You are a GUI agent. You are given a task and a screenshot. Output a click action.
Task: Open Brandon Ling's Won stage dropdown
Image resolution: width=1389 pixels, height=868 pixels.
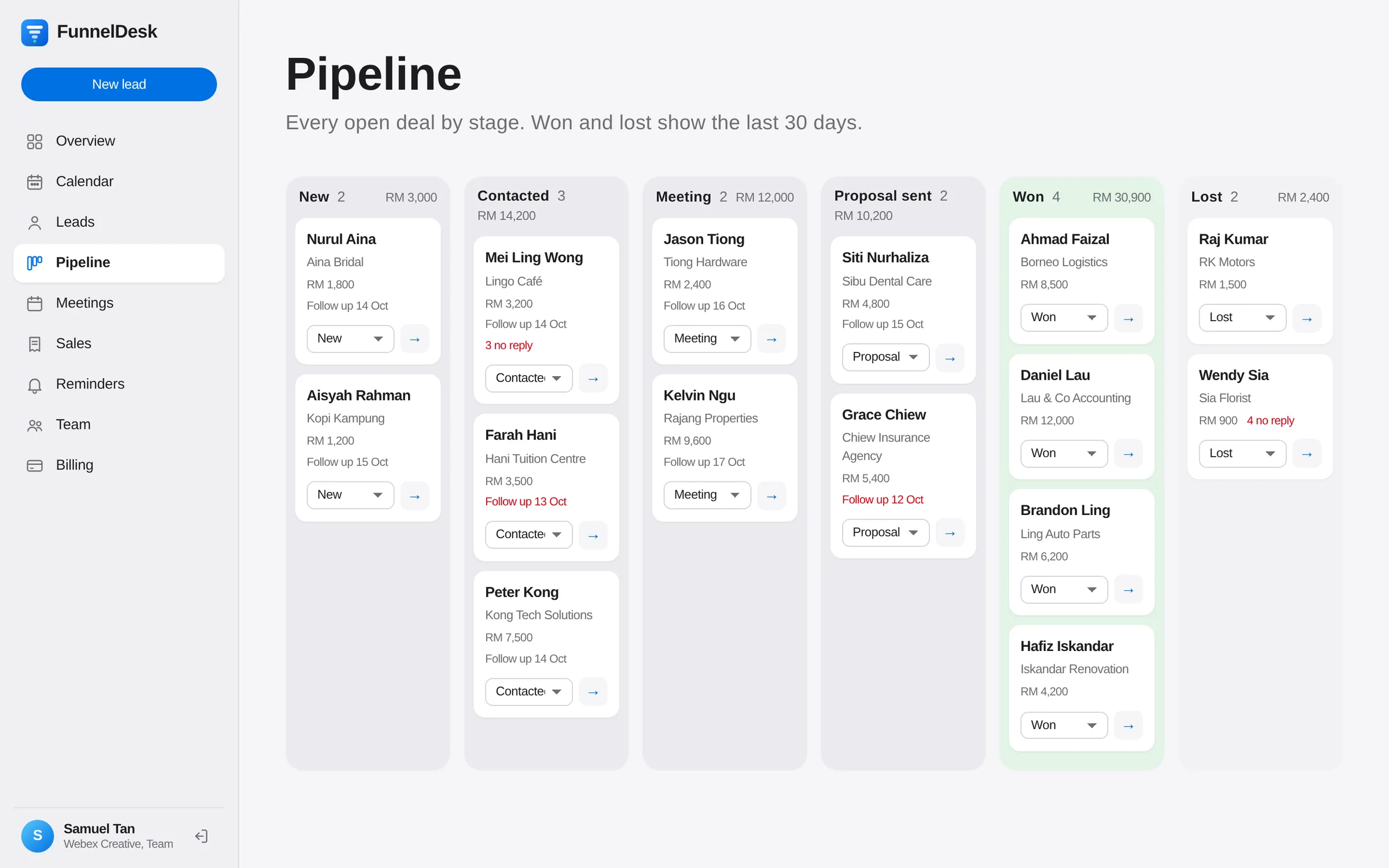pyautogui.click(x=1064, y=590)
